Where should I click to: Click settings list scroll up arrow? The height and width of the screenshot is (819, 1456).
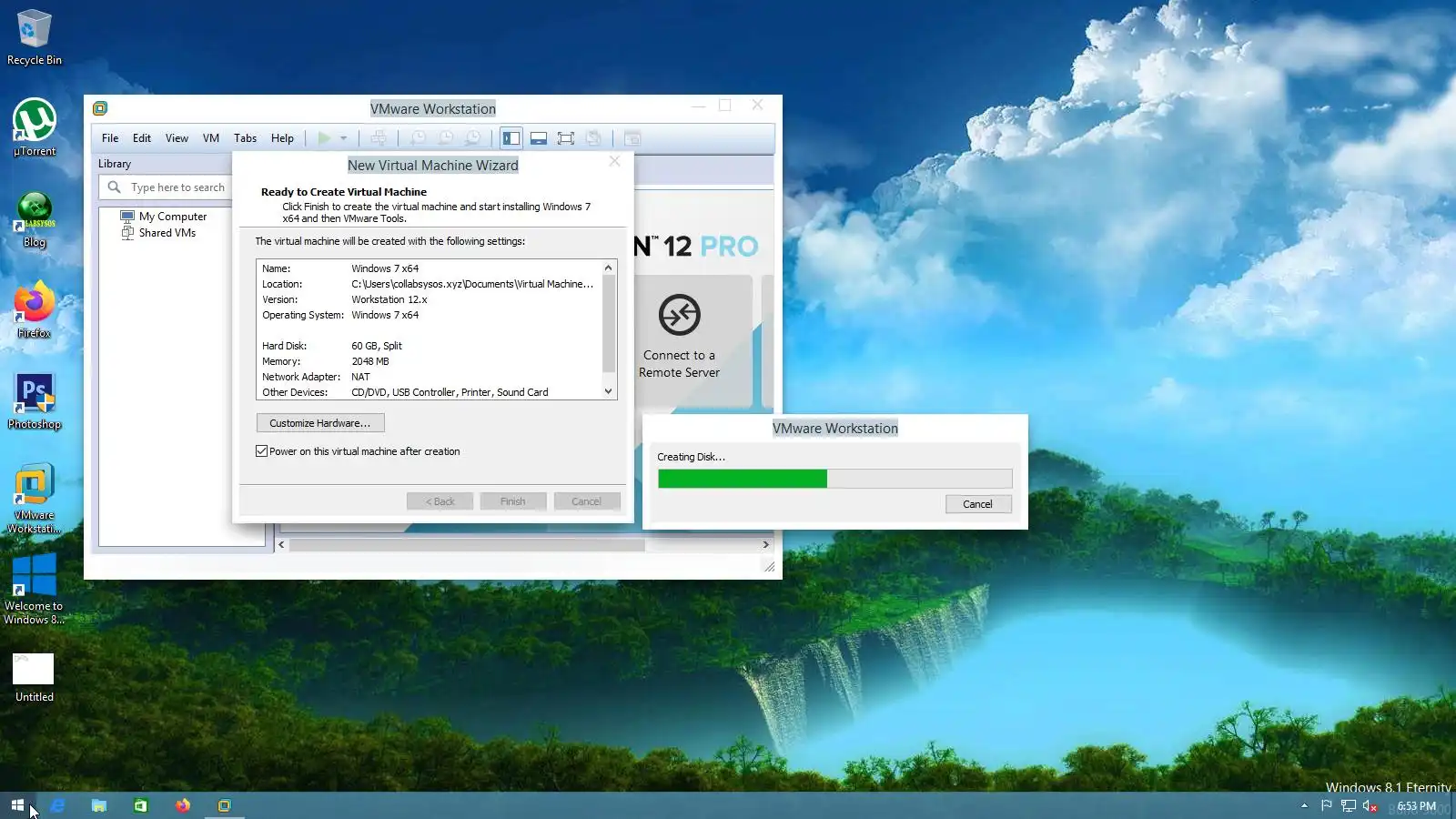(609, 268)
